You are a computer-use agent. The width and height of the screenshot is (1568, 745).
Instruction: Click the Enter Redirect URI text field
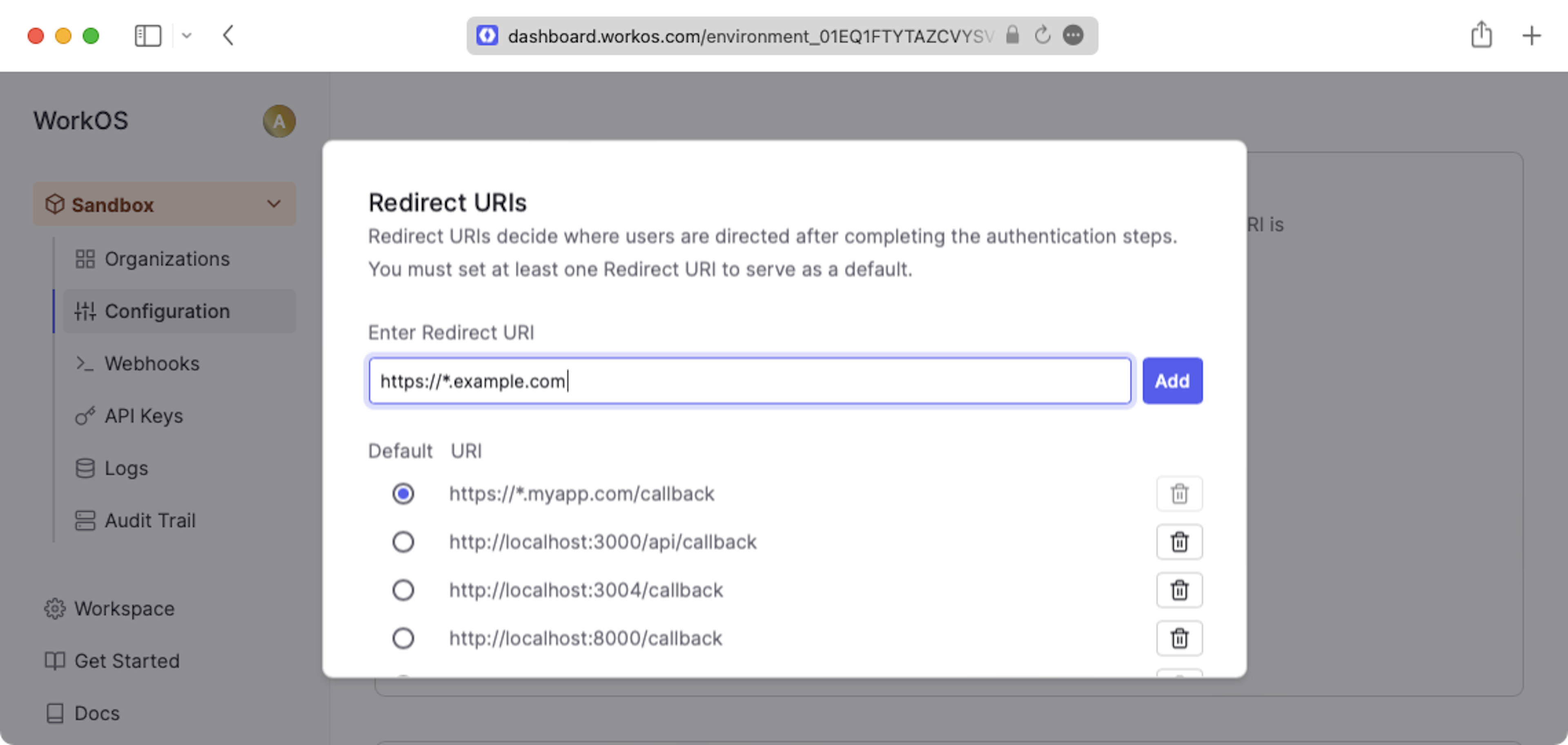[749, 381]
